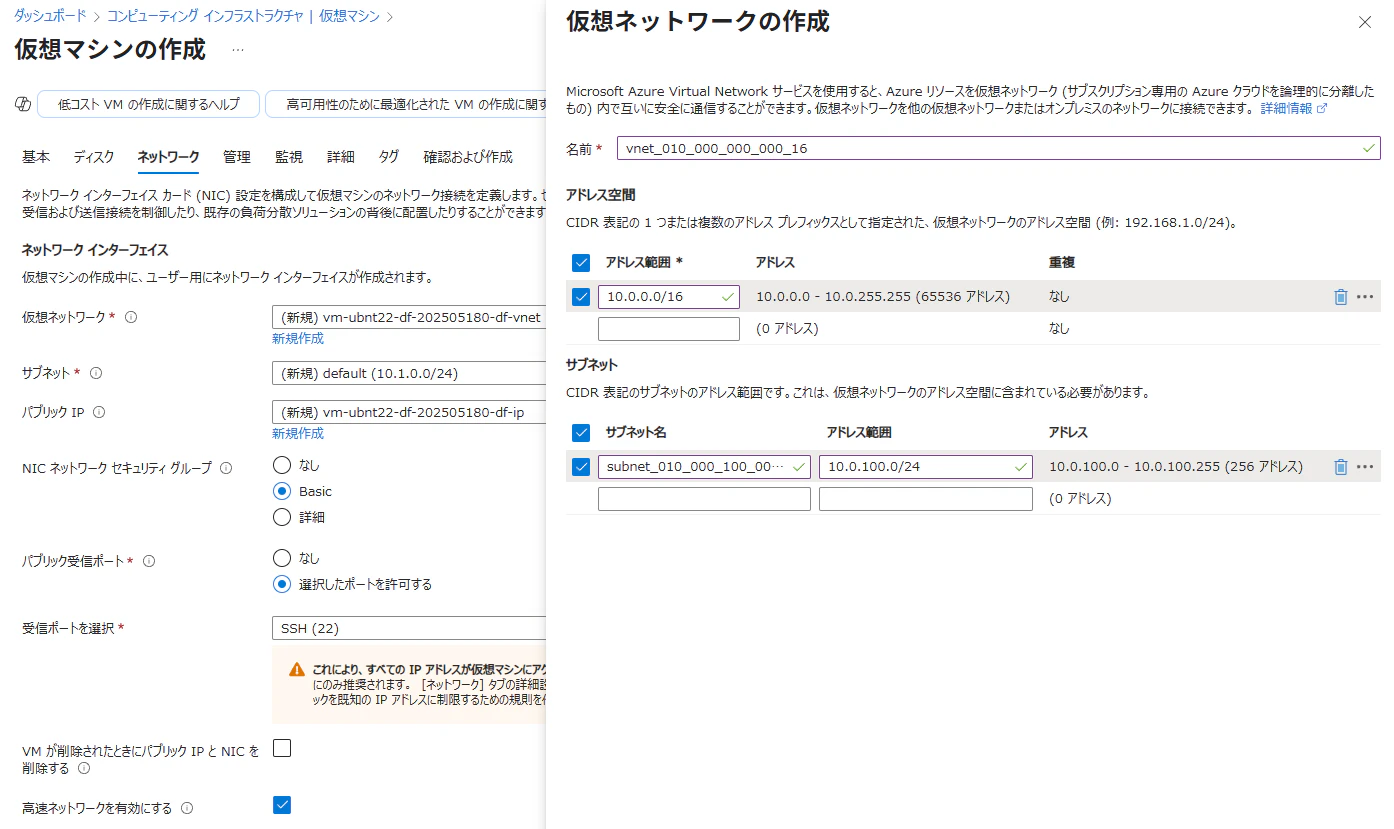The height and width of the screenshot is (829, 1394).
Task: Click info icon beside NIC ネットワーク セキュリティ グループ
Action: click(x=226, y=468)
